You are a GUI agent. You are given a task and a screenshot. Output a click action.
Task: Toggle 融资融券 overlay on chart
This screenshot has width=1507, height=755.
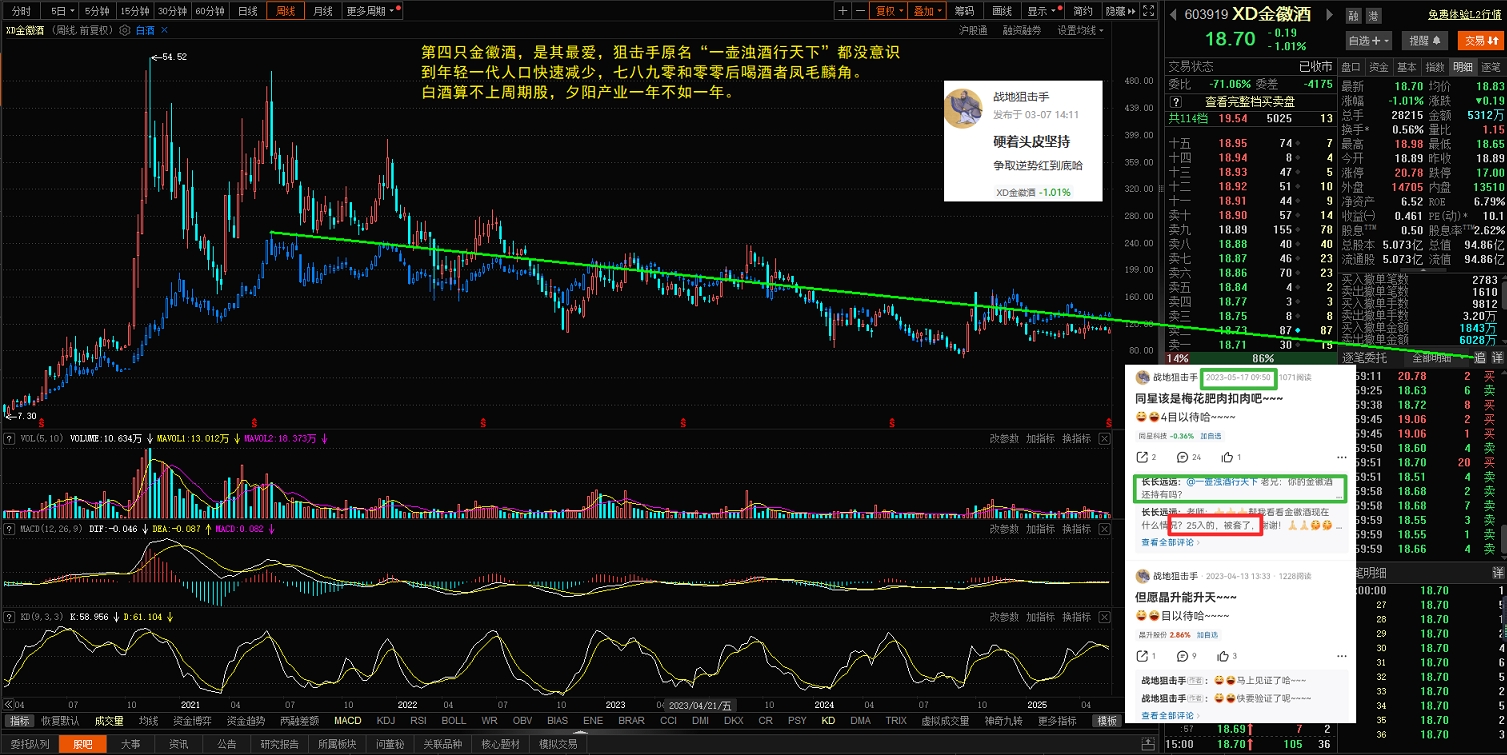[x=1021, y=30]
